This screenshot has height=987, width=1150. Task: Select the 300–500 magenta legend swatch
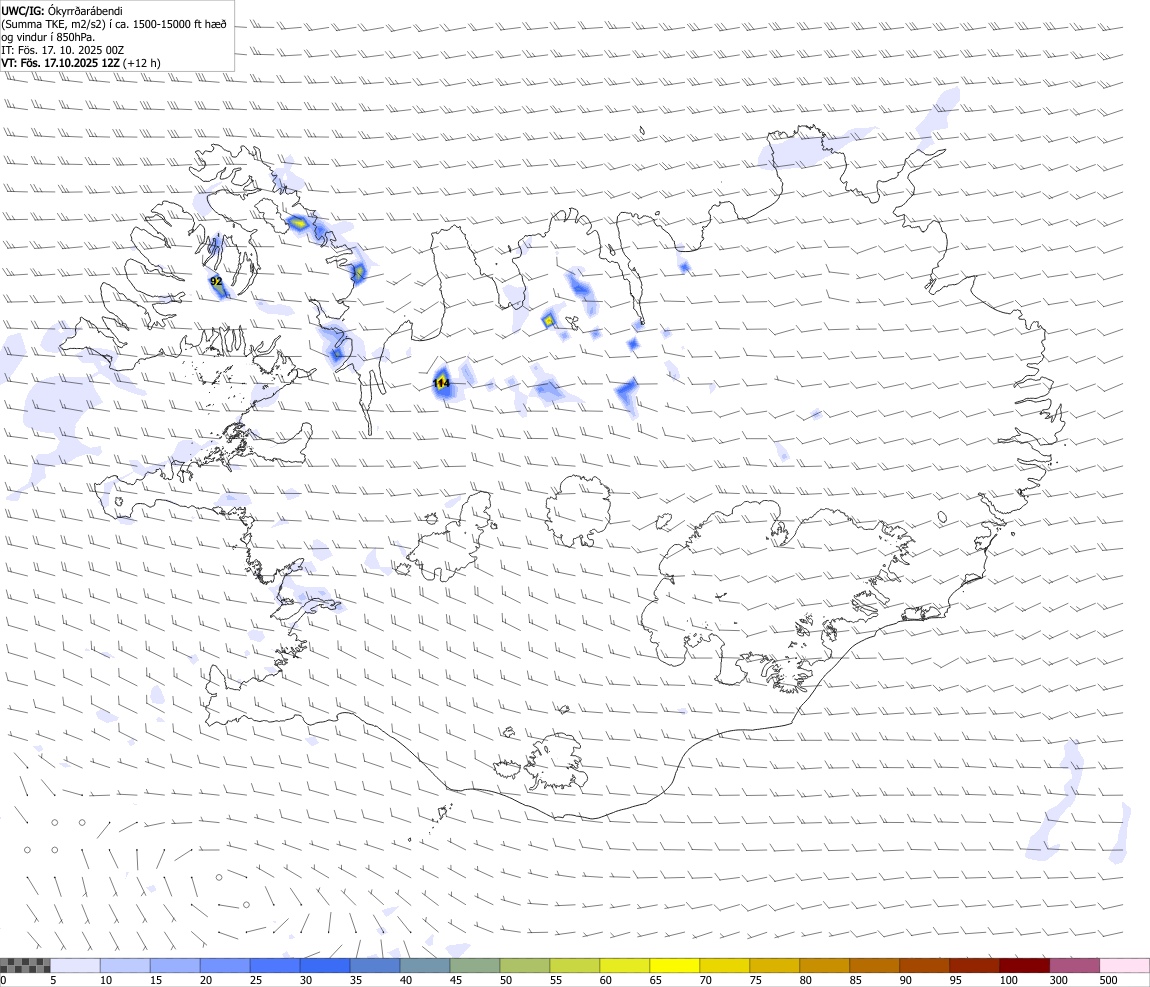pyautogui.click(x=1074, y=965)
